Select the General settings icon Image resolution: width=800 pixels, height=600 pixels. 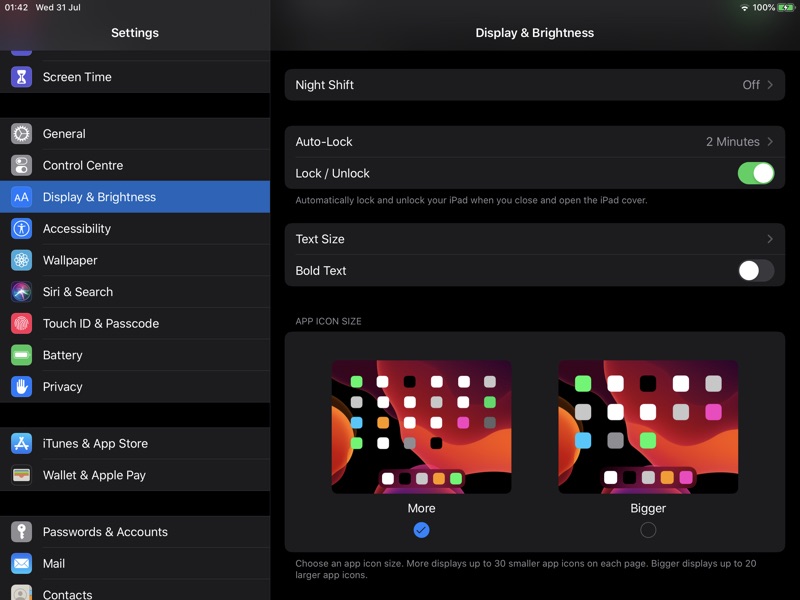20,133
